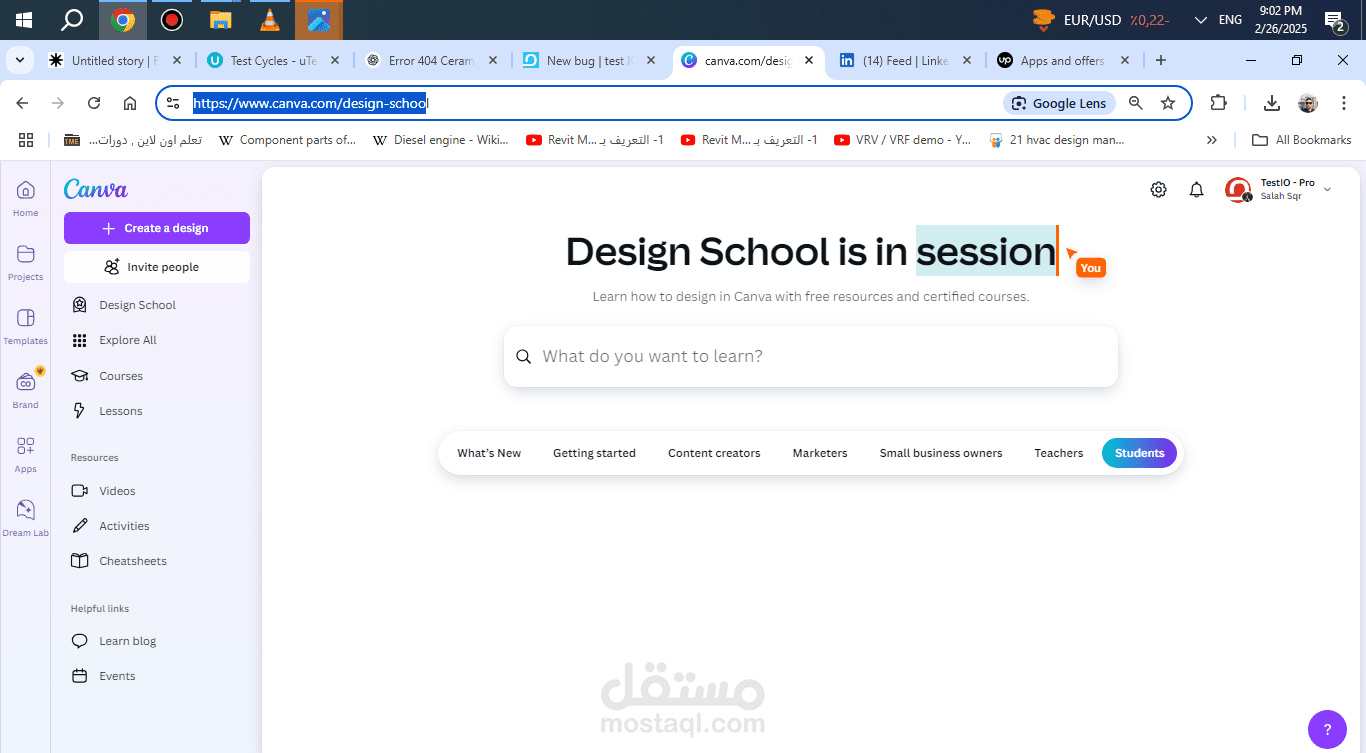The image size is (1366, 753).
Task: Click the search magnifier icon in the learn field
Action: [x=523, y=357]
